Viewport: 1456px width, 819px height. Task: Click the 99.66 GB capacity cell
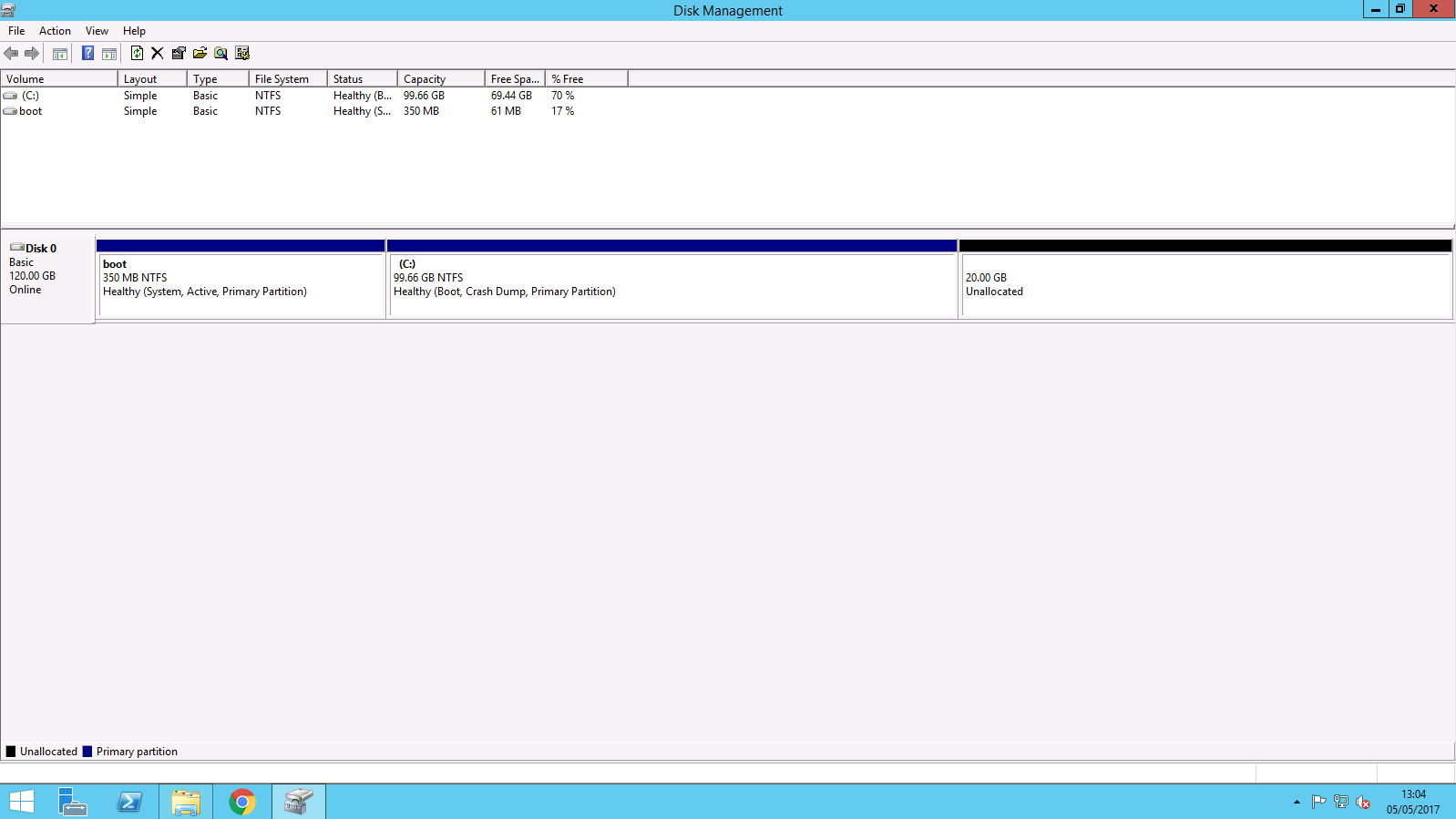coord(424,96)
